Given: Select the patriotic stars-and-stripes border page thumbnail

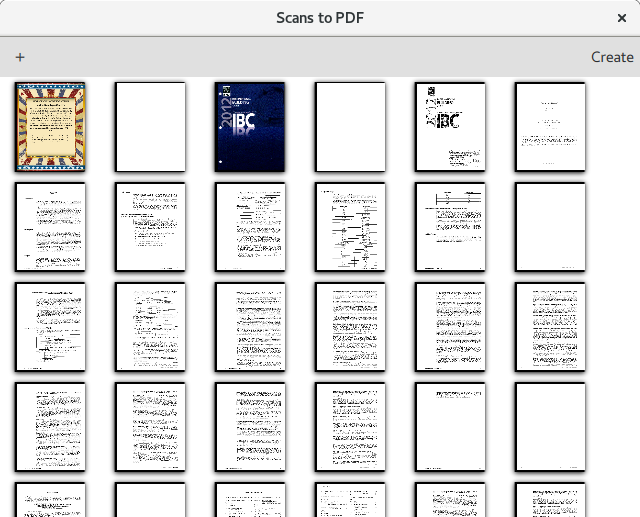Looking at the screenshot, I should click(50, 127).
